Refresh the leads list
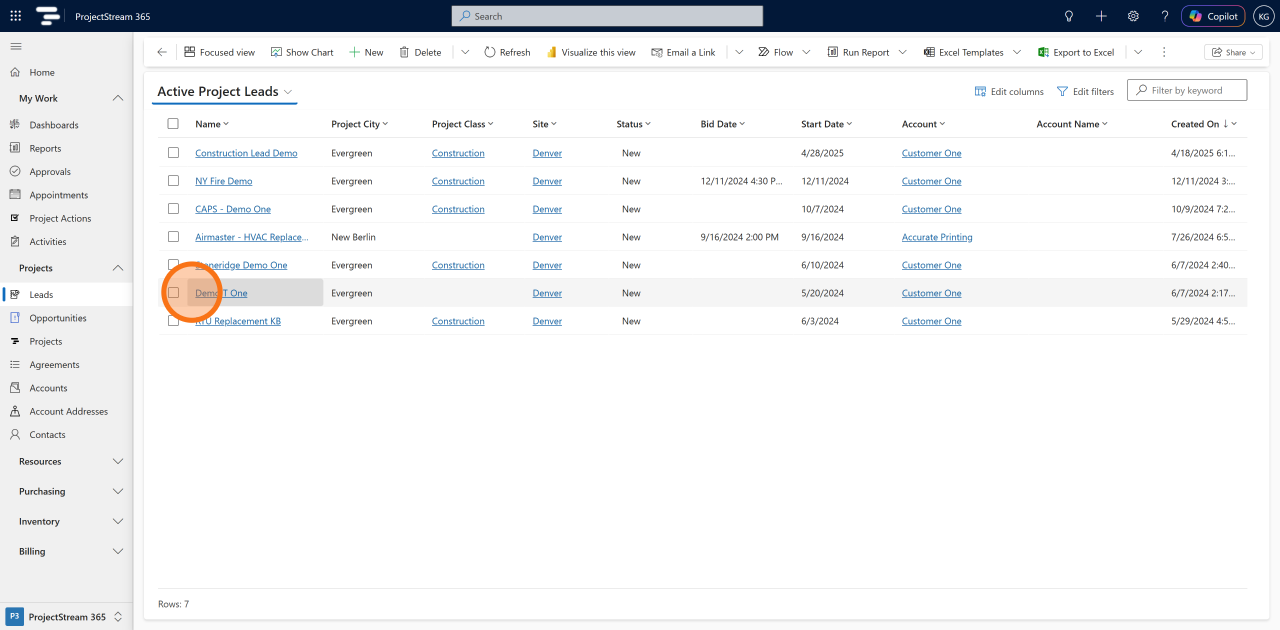Image resolution: width=1280 pixels, height=630 pixels. tap(507, 52)
